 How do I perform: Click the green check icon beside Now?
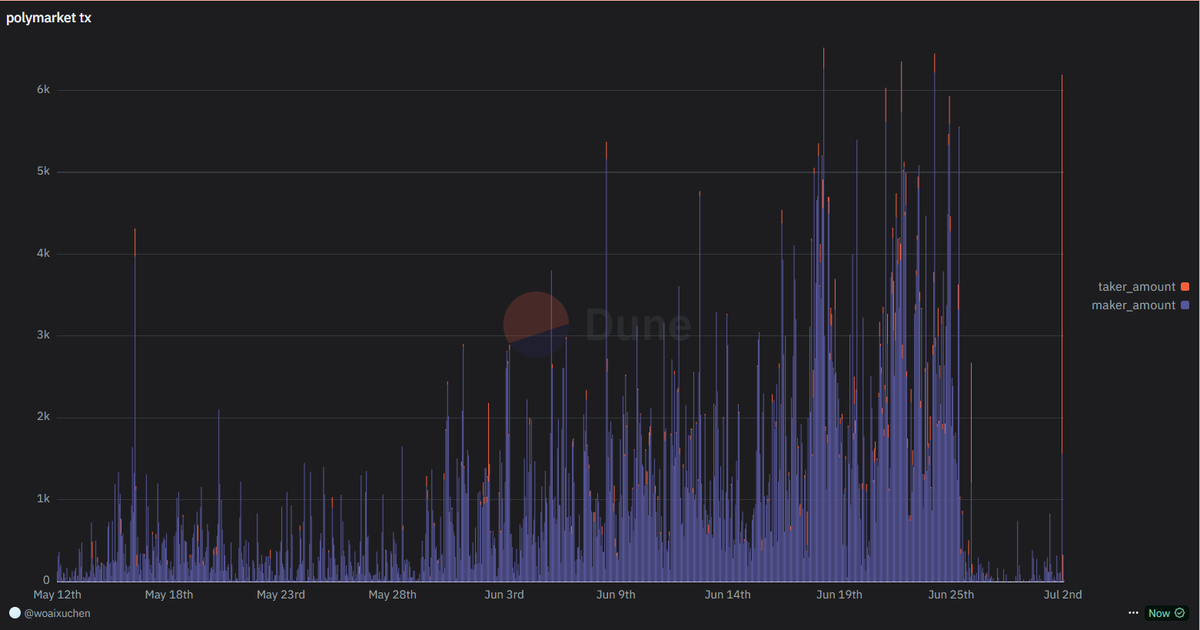(x=1179, y=613)
